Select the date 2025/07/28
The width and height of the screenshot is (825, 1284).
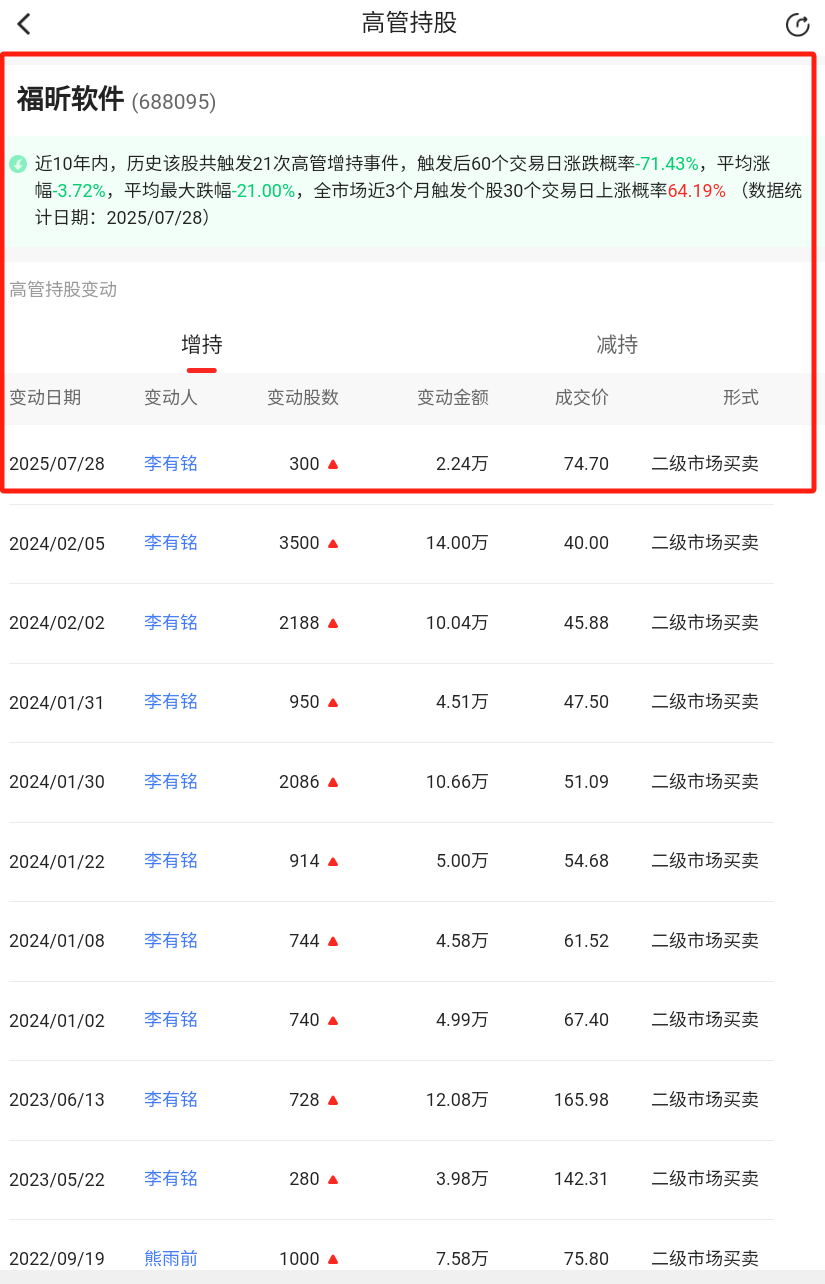point(57,464)
